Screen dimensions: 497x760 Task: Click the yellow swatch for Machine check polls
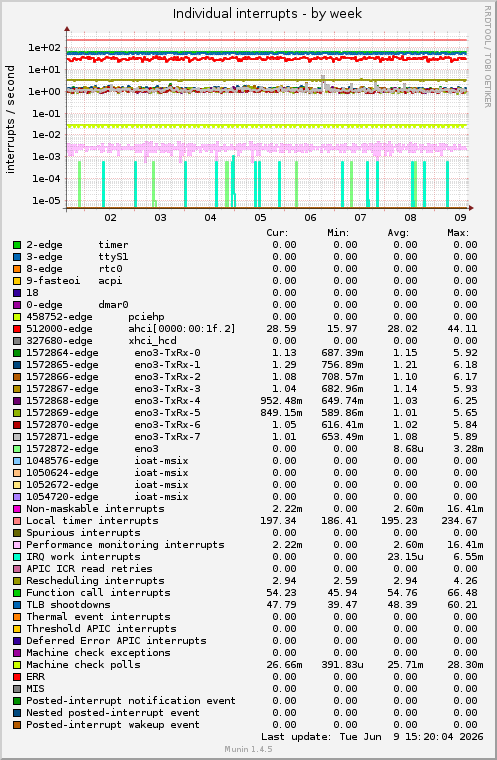pos(17,665)
